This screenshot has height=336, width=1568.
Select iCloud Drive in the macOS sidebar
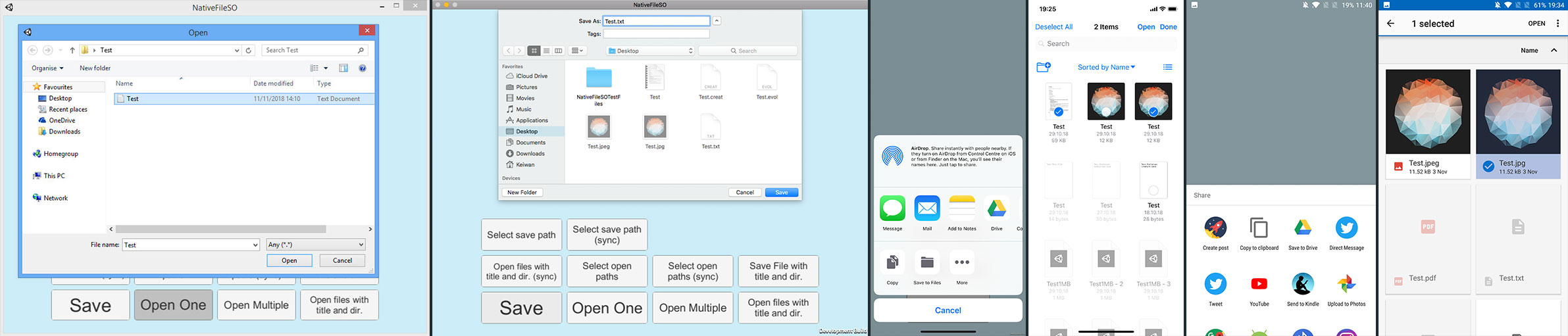531,76
